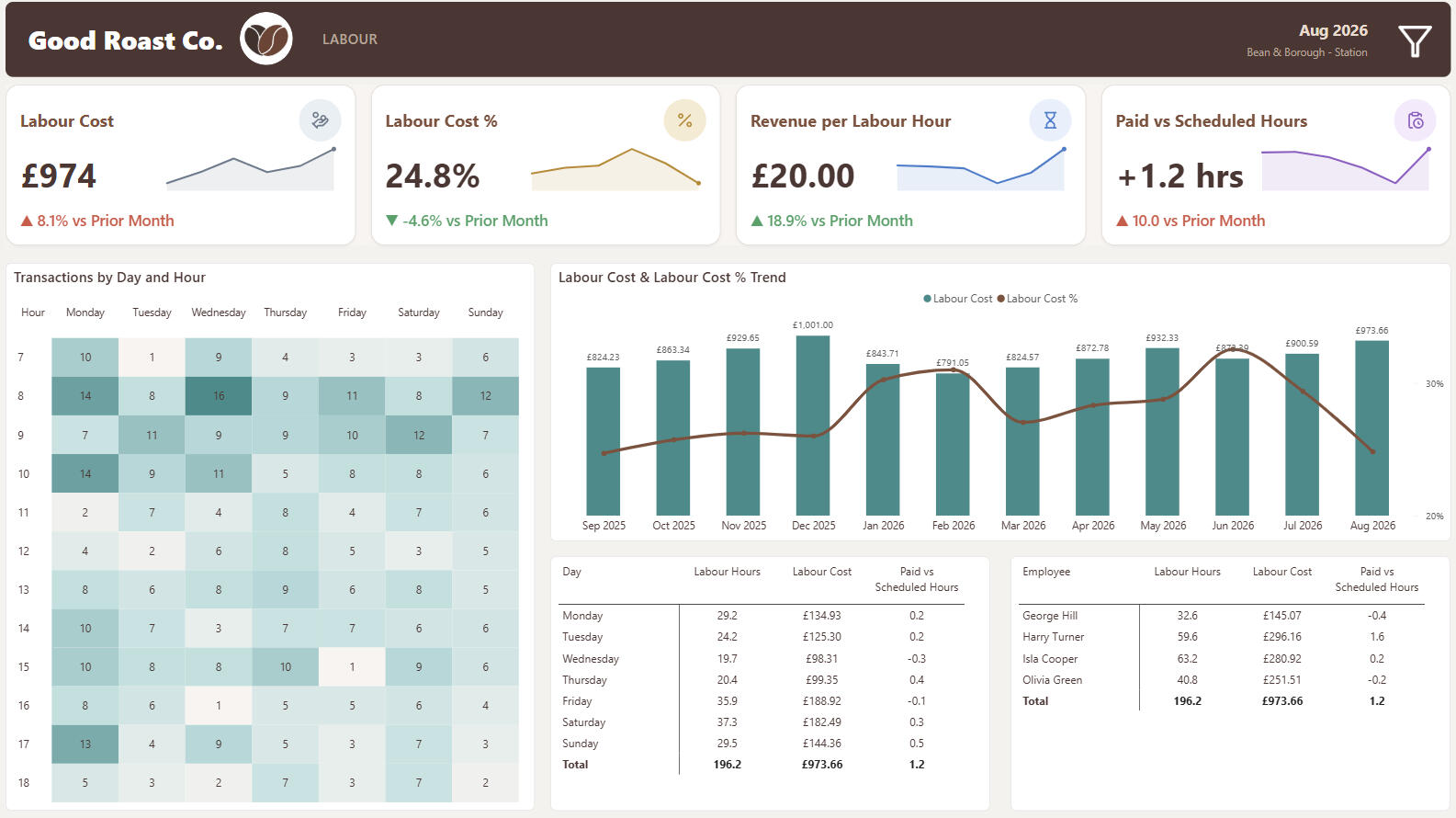The image size is (1456, 818).
Task: Click Monday column header in heatmap
Action: tap(85, 312)
